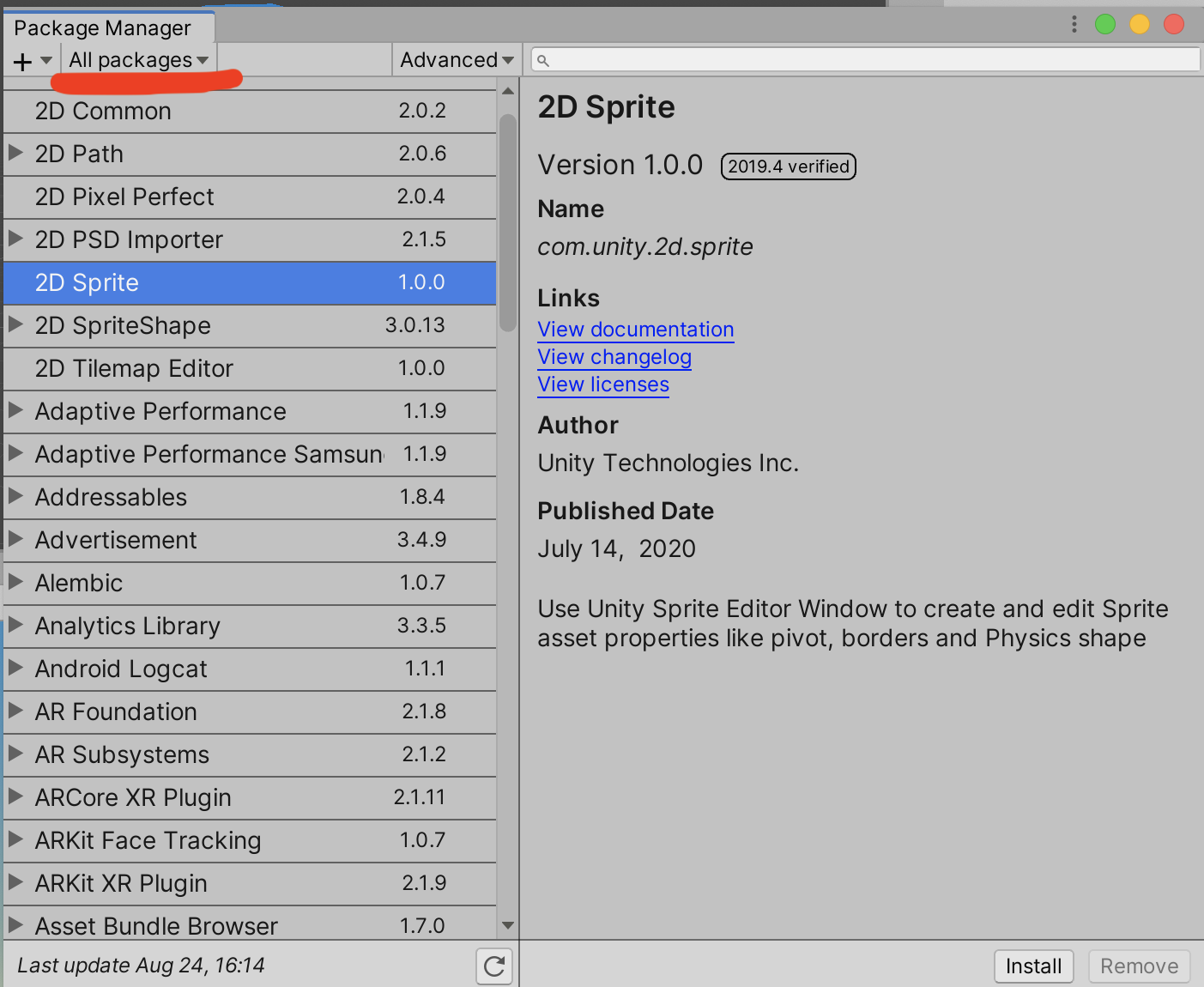This screenshot has width=1204, height=987.
Task: Open the View changelog link
Action: pyautogui.click(x=614, y=357)
